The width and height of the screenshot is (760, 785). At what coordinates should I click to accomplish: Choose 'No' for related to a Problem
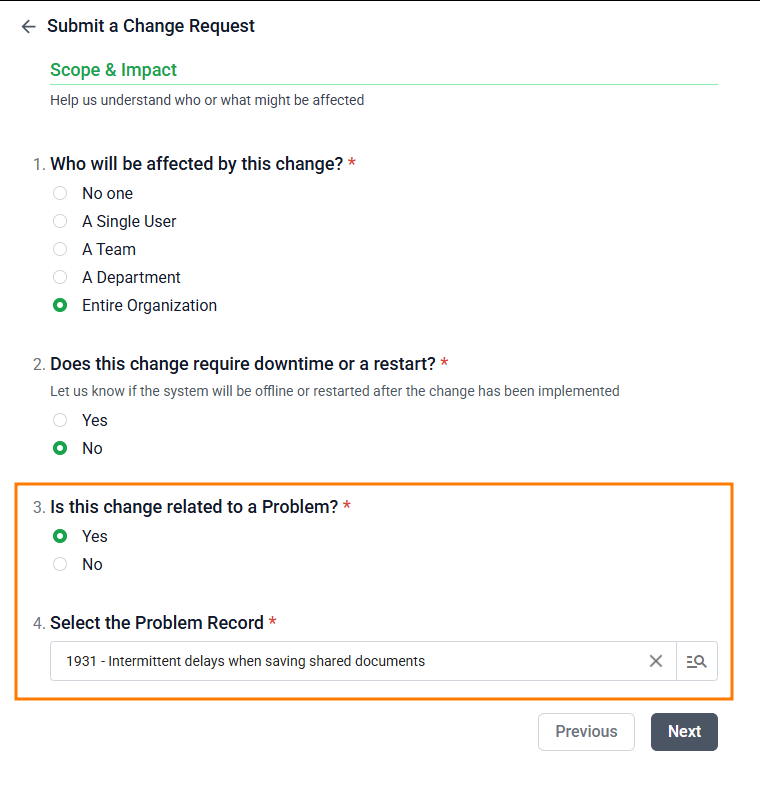click(x=60, y=564)
